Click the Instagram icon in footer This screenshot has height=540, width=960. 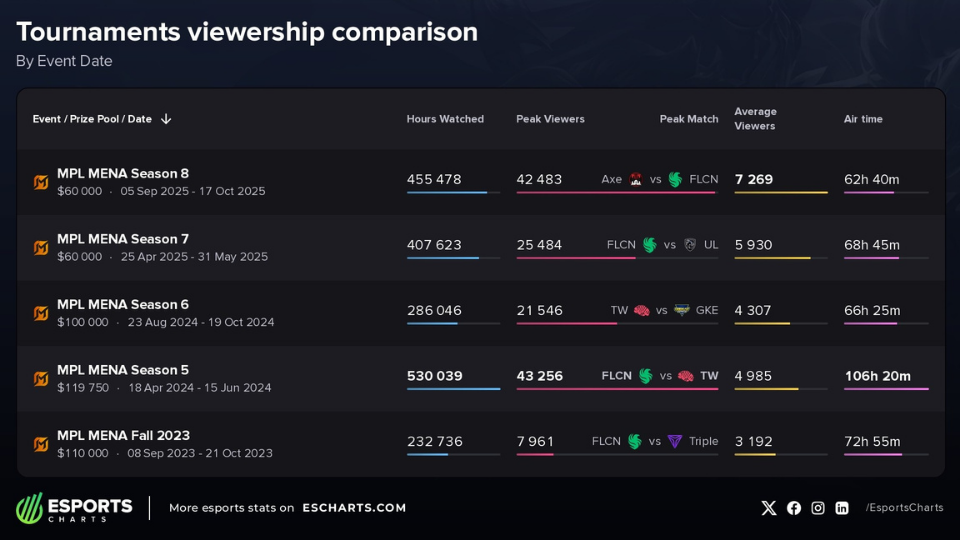pyautogui.click(x=818, y=508)
